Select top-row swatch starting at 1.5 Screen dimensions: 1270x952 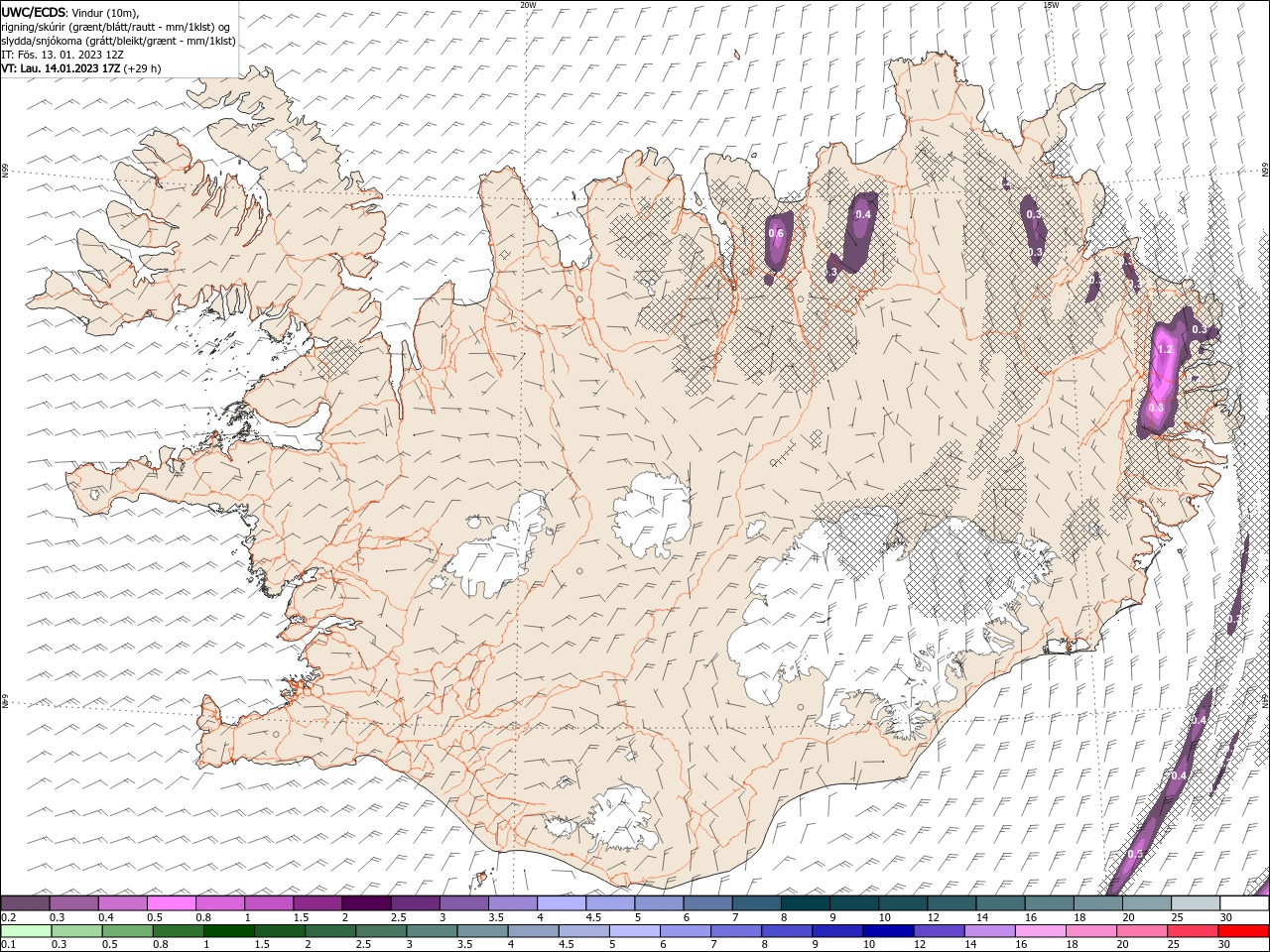coord(317,903)
